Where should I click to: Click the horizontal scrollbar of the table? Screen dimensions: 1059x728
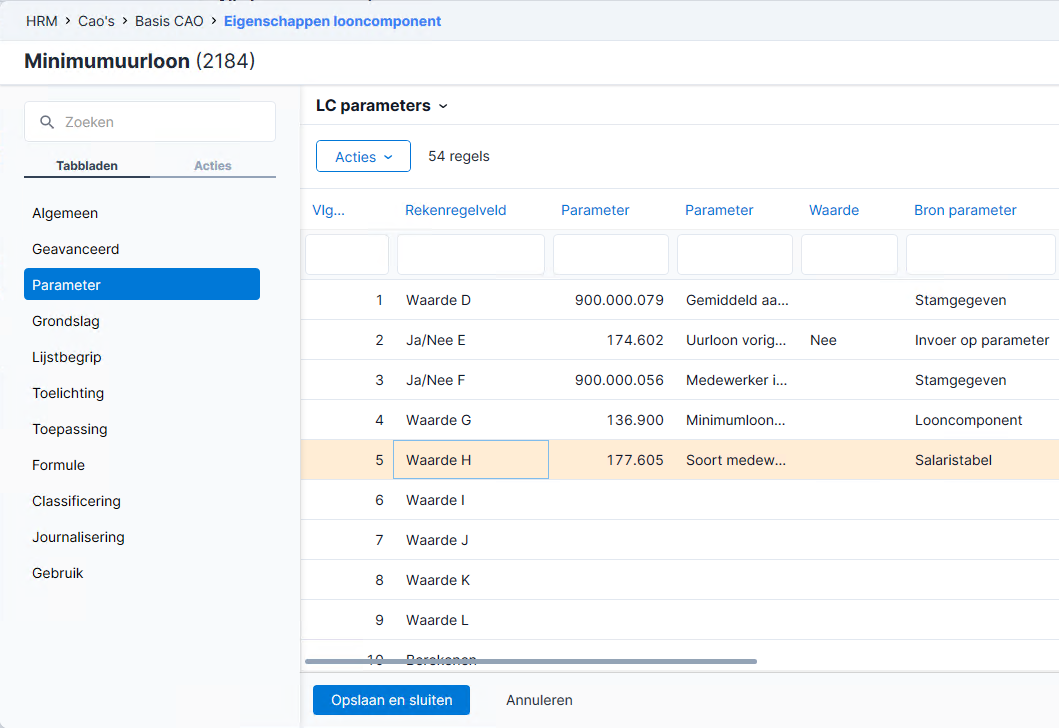pos(531,662)
